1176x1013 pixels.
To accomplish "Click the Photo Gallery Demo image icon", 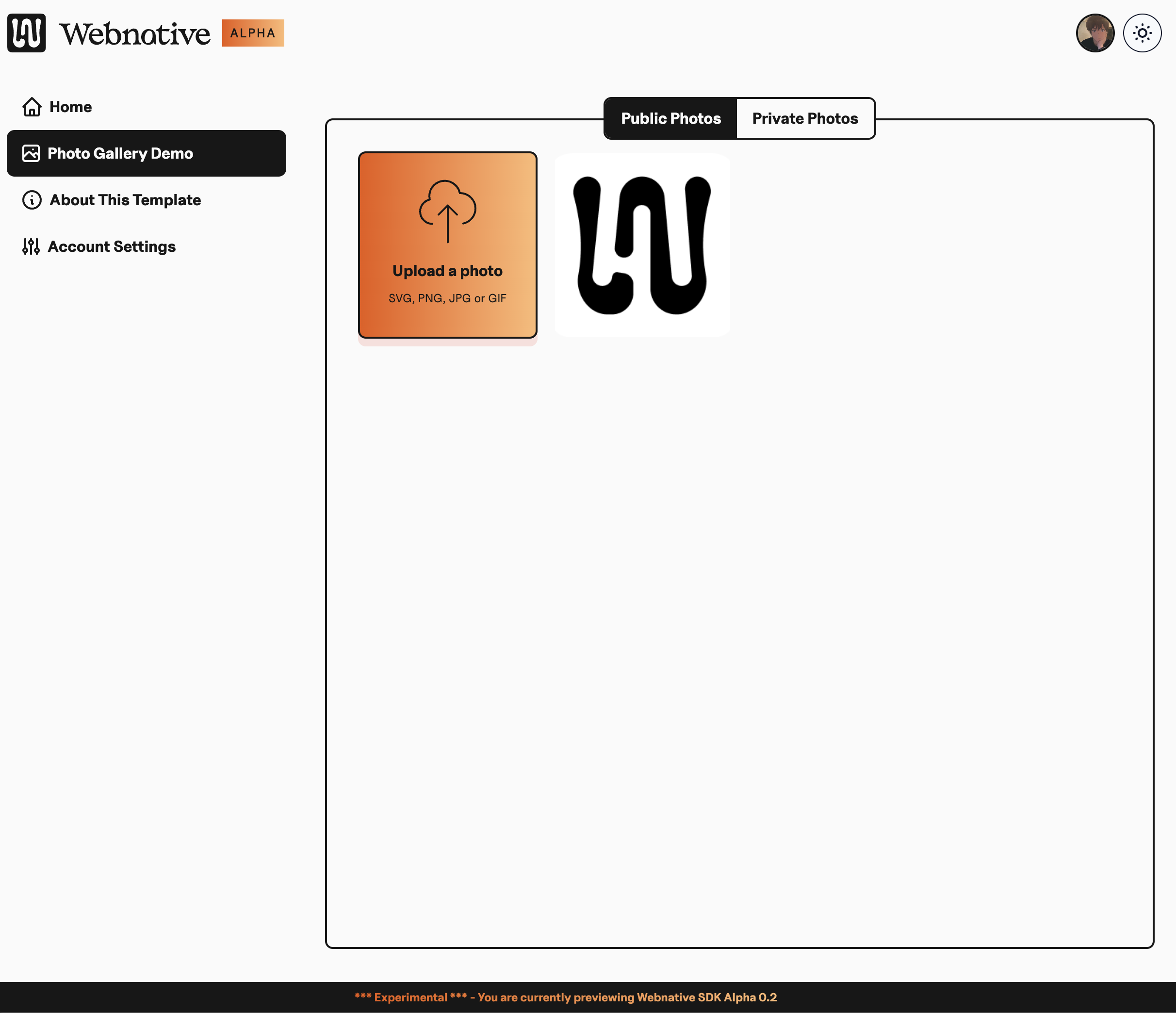I will click(x=32, y=153).
